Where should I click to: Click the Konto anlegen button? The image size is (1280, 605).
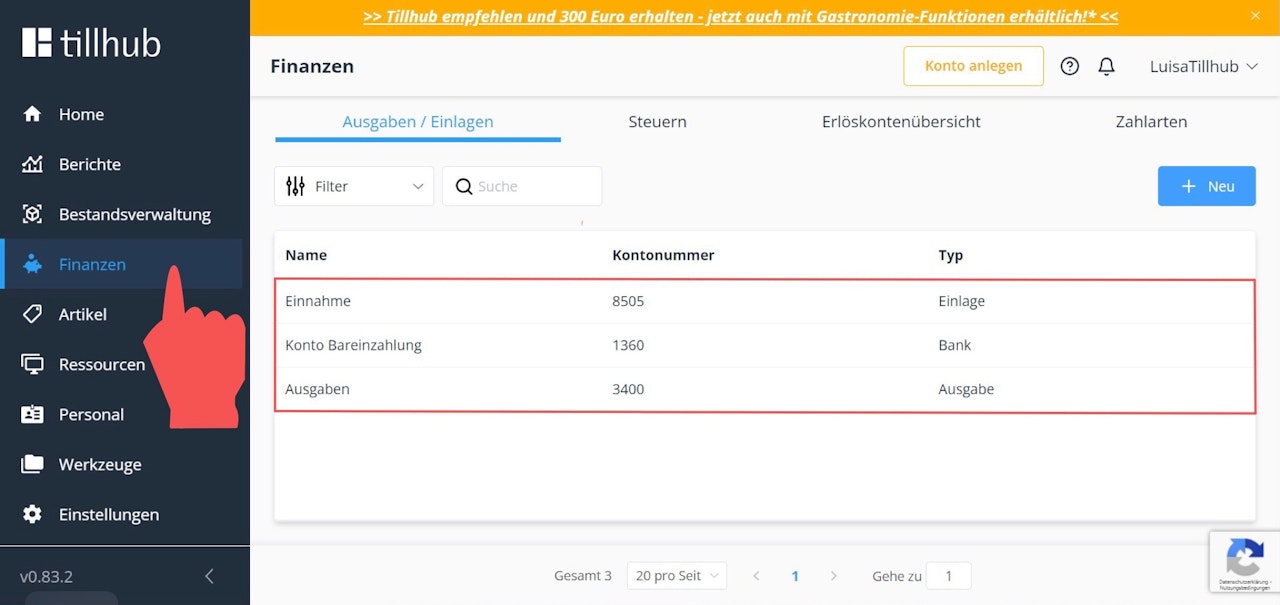(972, 65)
